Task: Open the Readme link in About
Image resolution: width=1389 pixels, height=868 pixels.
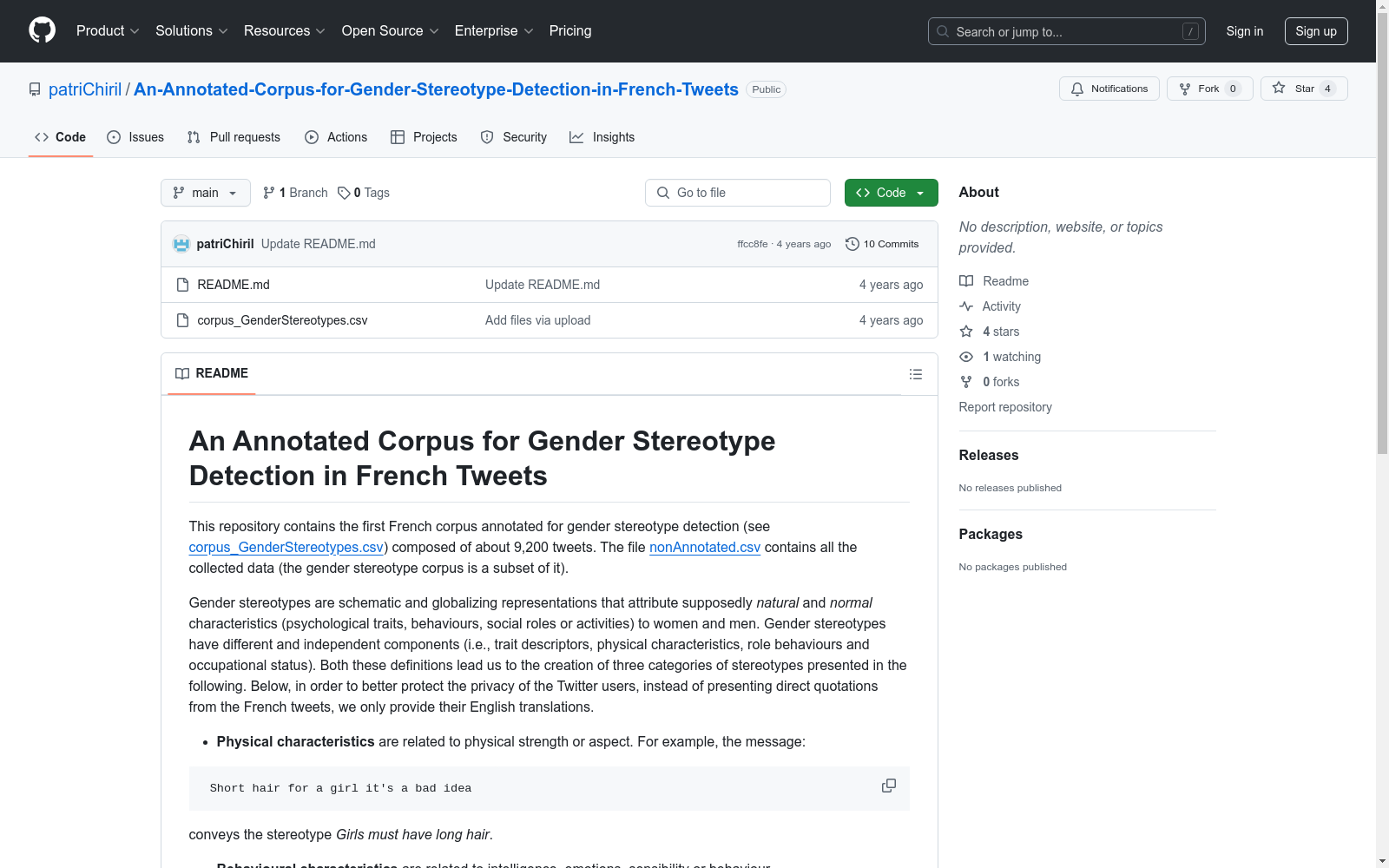Action: click(994, 281)
